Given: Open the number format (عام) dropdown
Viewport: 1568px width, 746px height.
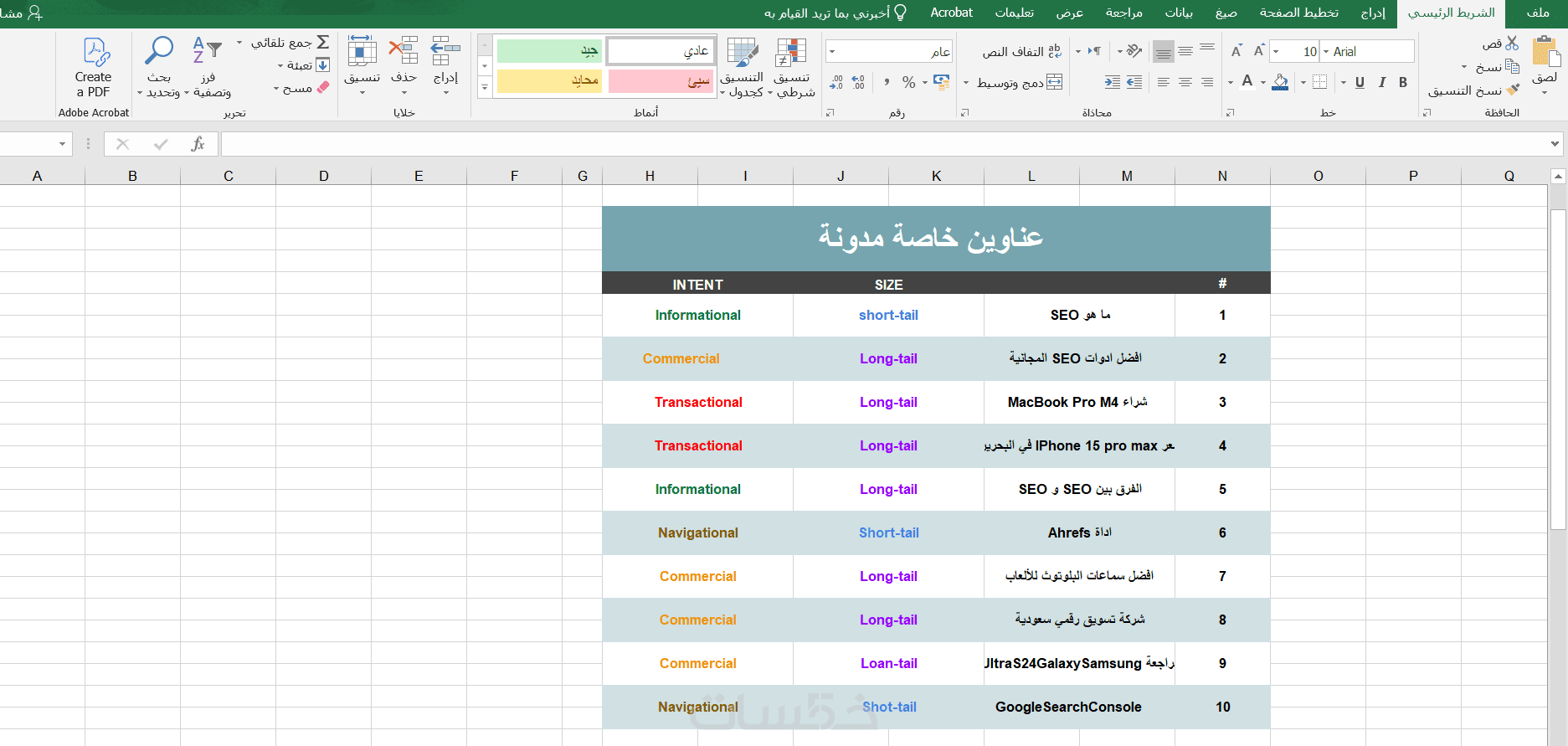Looking at the screenshot, I should (x=832, y=52).
